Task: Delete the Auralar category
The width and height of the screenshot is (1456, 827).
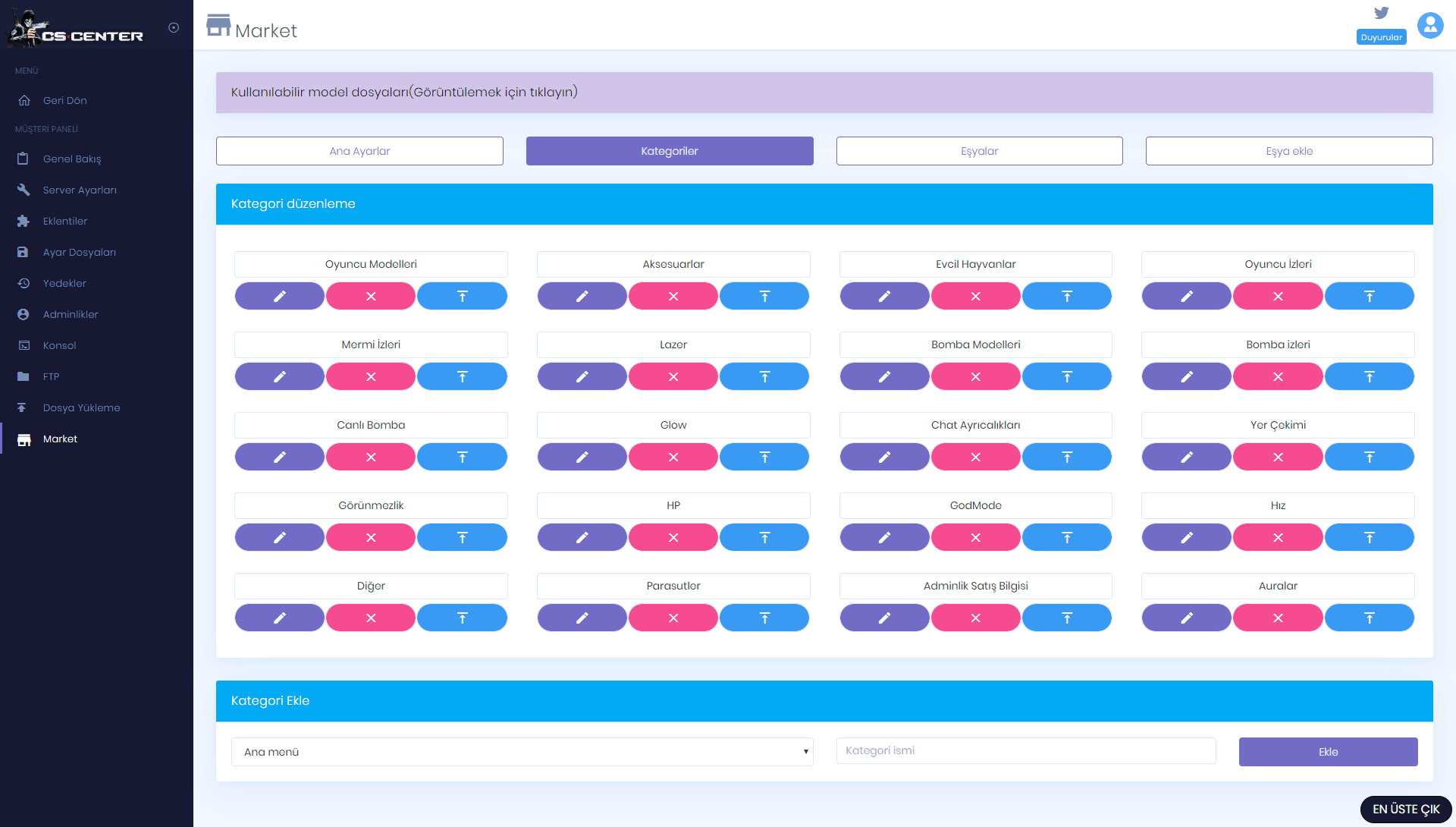Action: [x=1278, y=618]
